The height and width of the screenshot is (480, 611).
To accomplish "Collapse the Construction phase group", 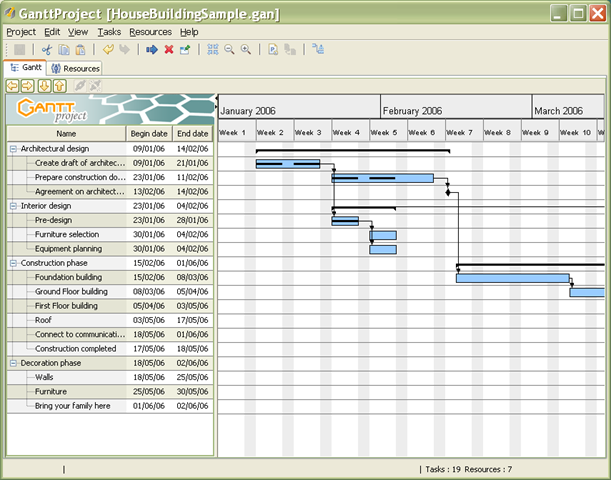I will (14, 262).
